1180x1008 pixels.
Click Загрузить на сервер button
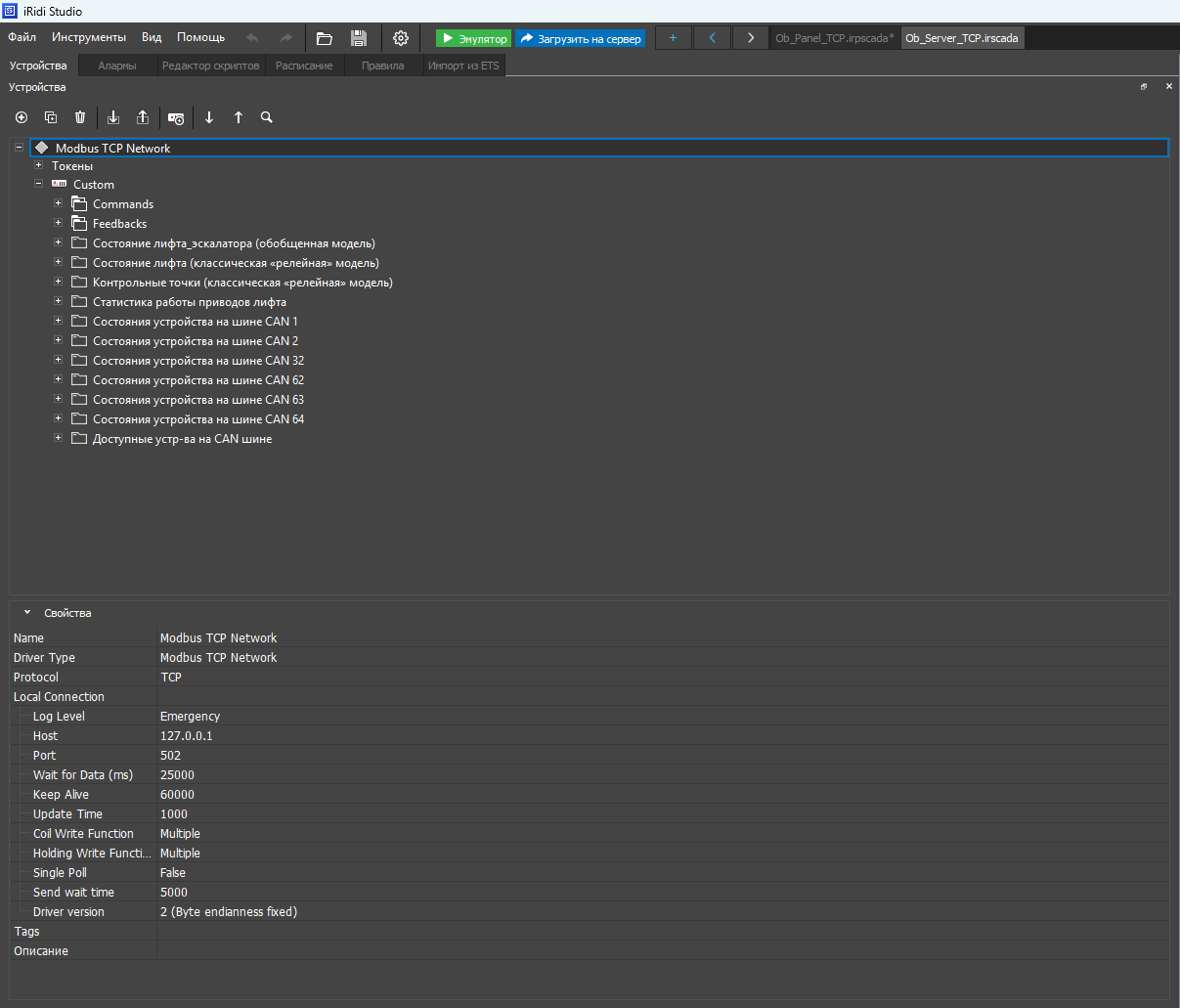click(580, 38)
